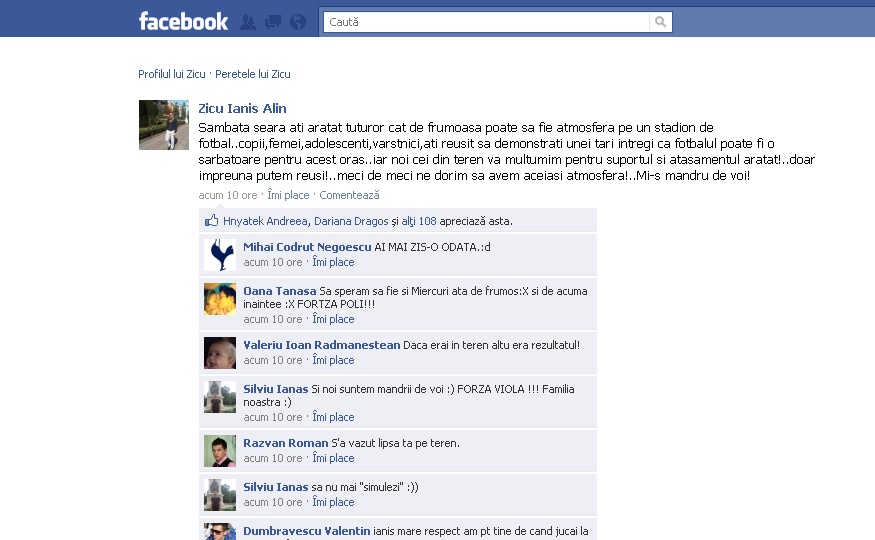Viewport: 875px width, 540px height.
Task: Go to Profilul lui Zicu
Action: tap(172, 74)
